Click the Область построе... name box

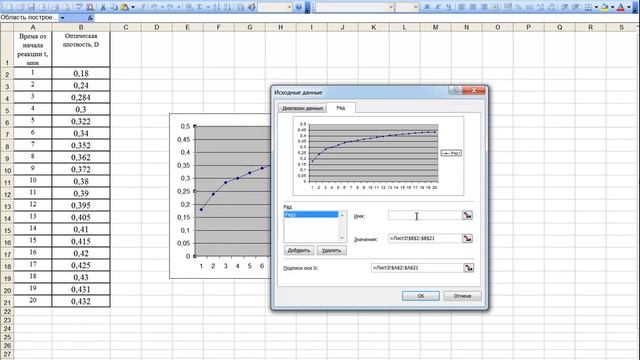[29, 18]
